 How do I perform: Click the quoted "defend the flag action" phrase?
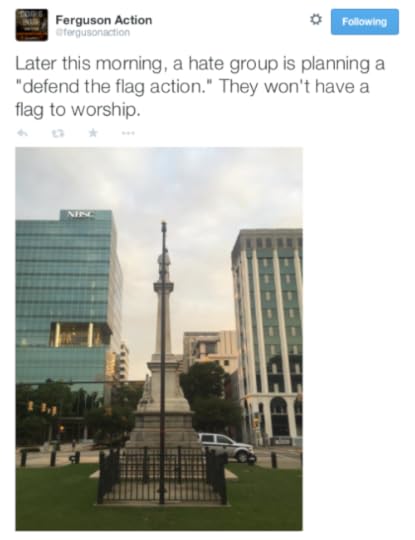click(x=111, y=86)
